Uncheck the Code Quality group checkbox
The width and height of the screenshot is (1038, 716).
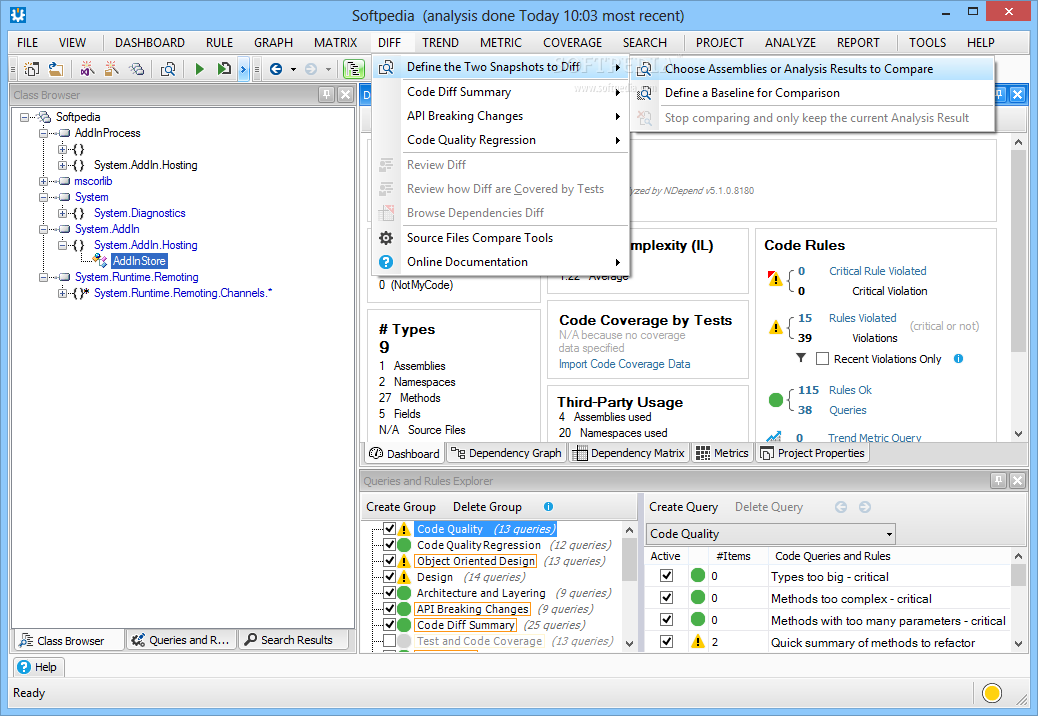pos(389,529)
